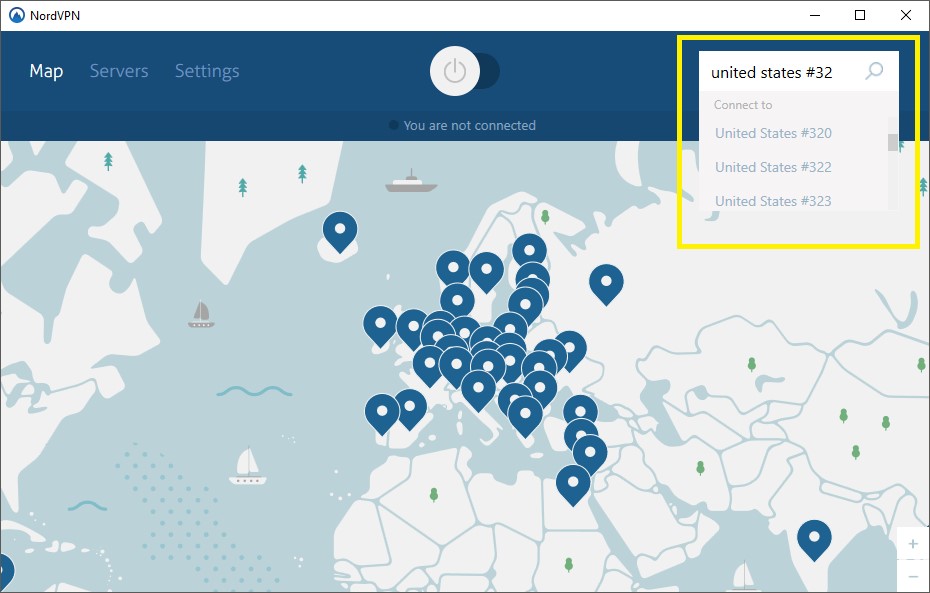
Task: Click the 'You are not connected' status
Action: pos(469,125)
